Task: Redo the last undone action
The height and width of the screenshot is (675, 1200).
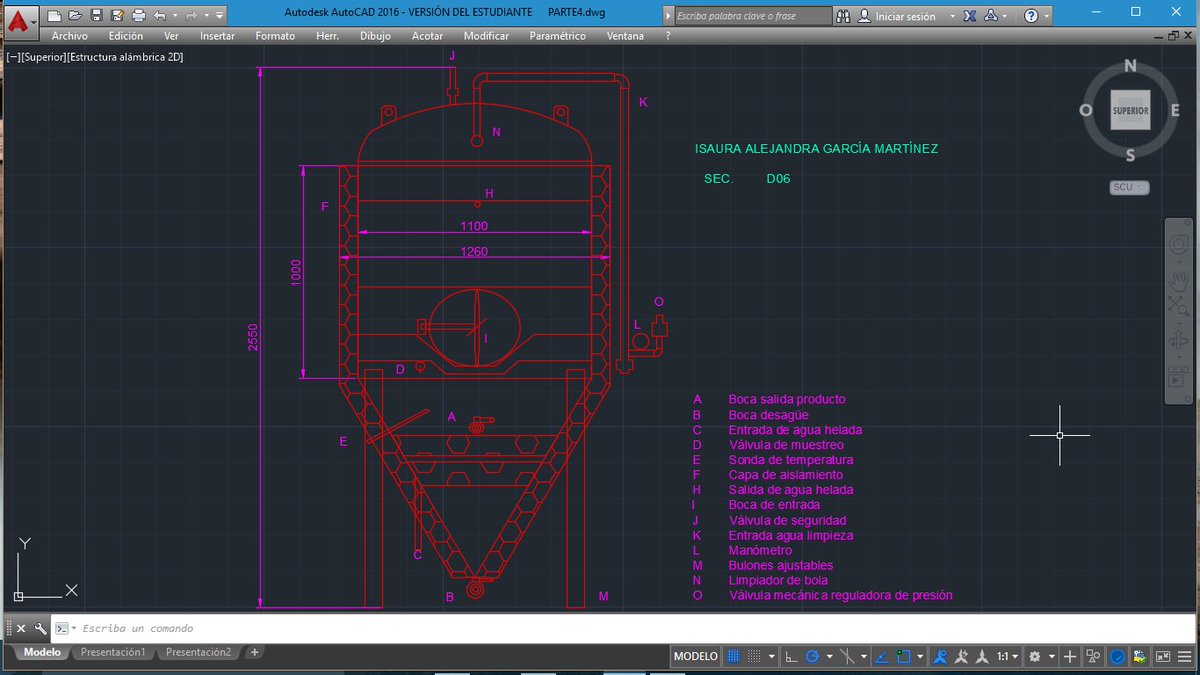Action: click(x=191, y=16)
